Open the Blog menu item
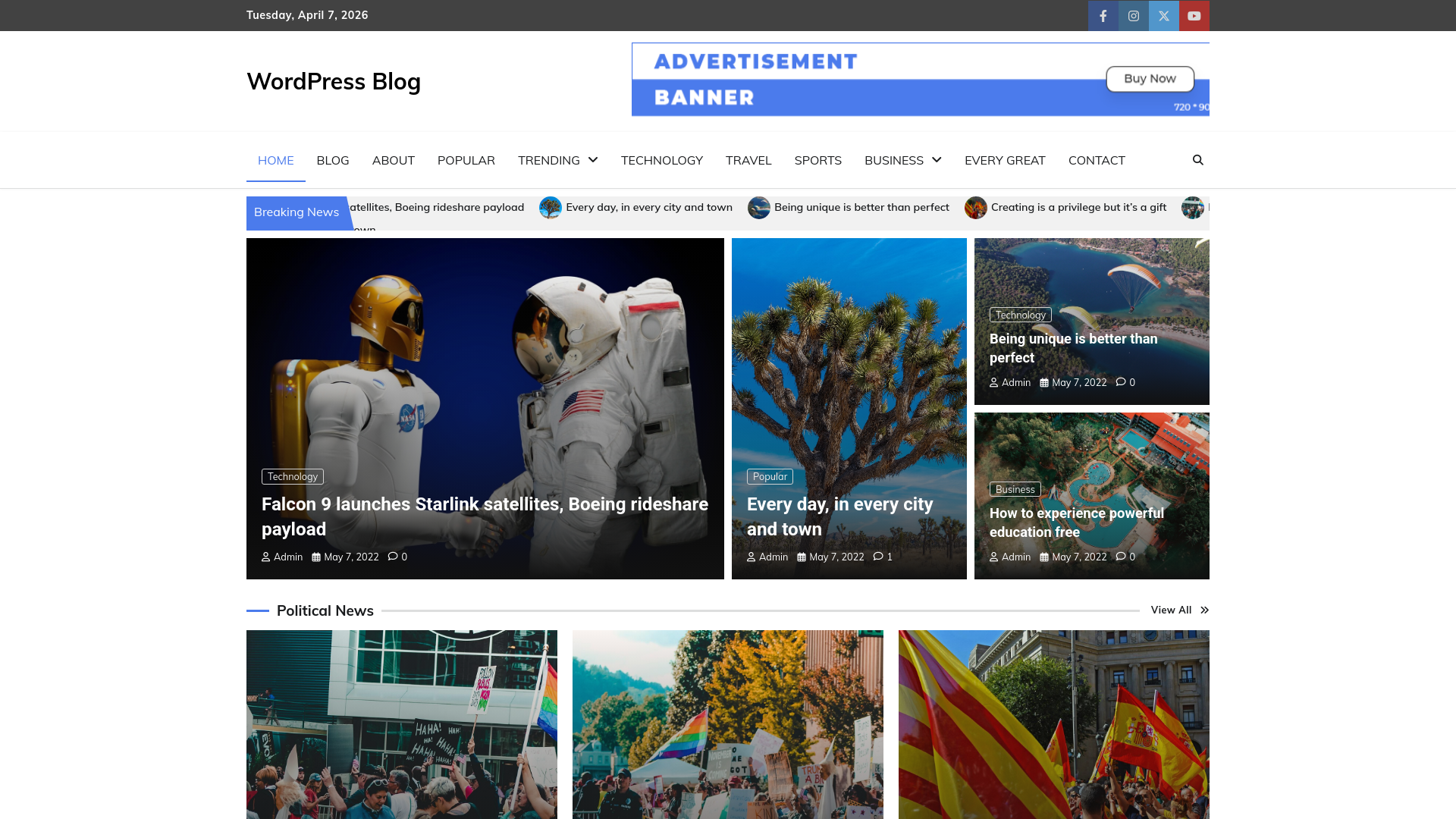This screenshot has height=819, width=1456. coord(333,160)
